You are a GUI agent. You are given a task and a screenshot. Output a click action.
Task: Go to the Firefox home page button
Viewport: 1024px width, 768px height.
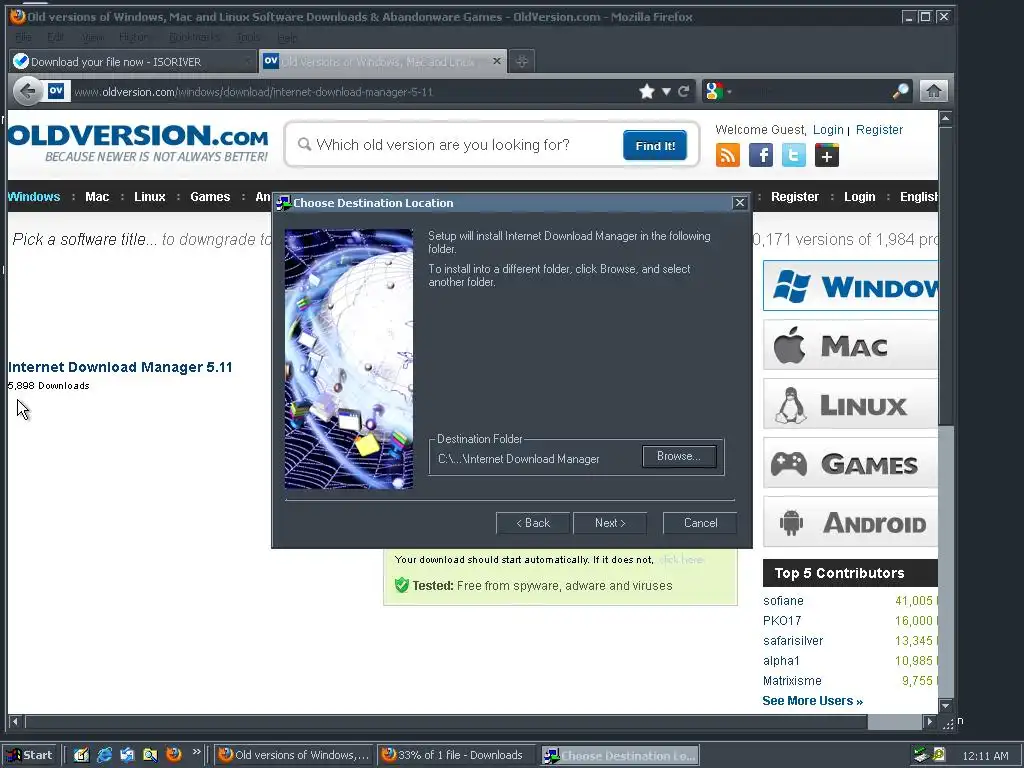coord(934,91)
